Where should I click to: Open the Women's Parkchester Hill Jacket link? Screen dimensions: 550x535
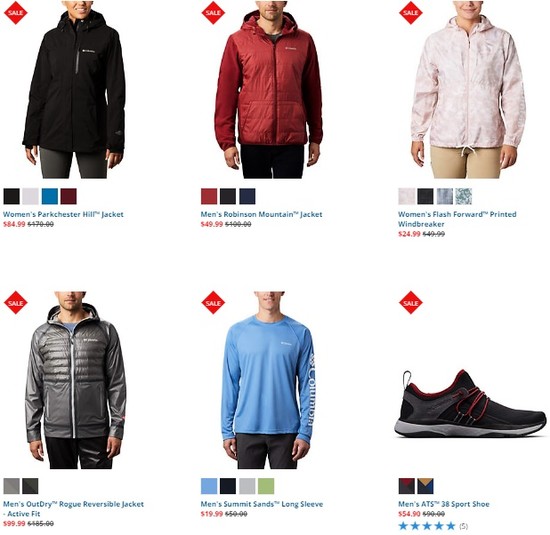(x=63, y=214)
